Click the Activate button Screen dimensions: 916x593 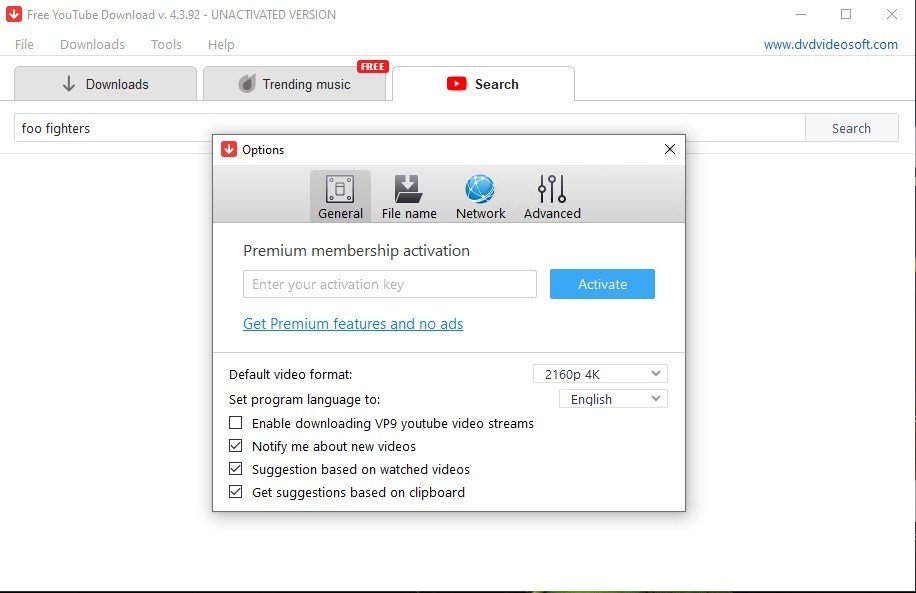coord(602,284)
